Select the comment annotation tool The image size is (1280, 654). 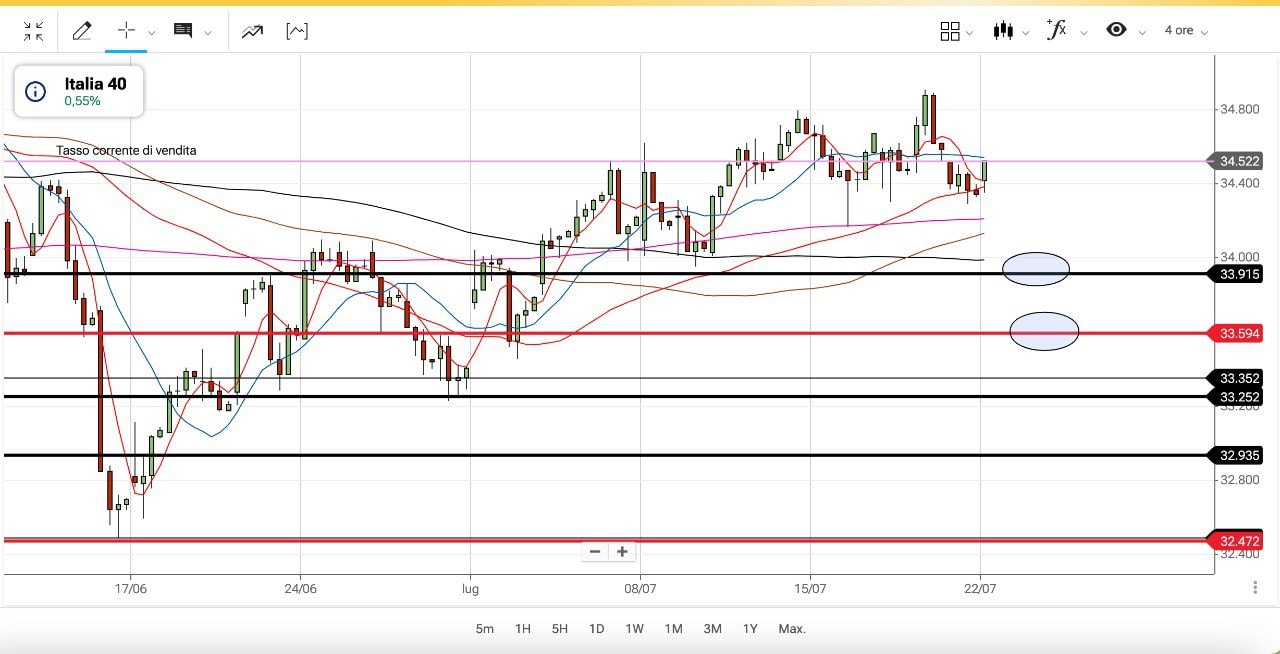183,31
